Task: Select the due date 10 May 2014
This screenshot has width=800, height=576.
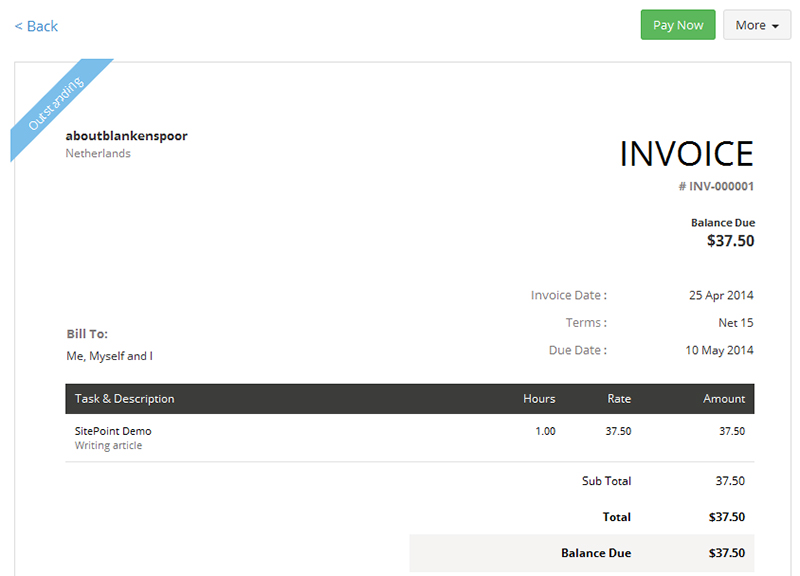Action: (719, 350)
